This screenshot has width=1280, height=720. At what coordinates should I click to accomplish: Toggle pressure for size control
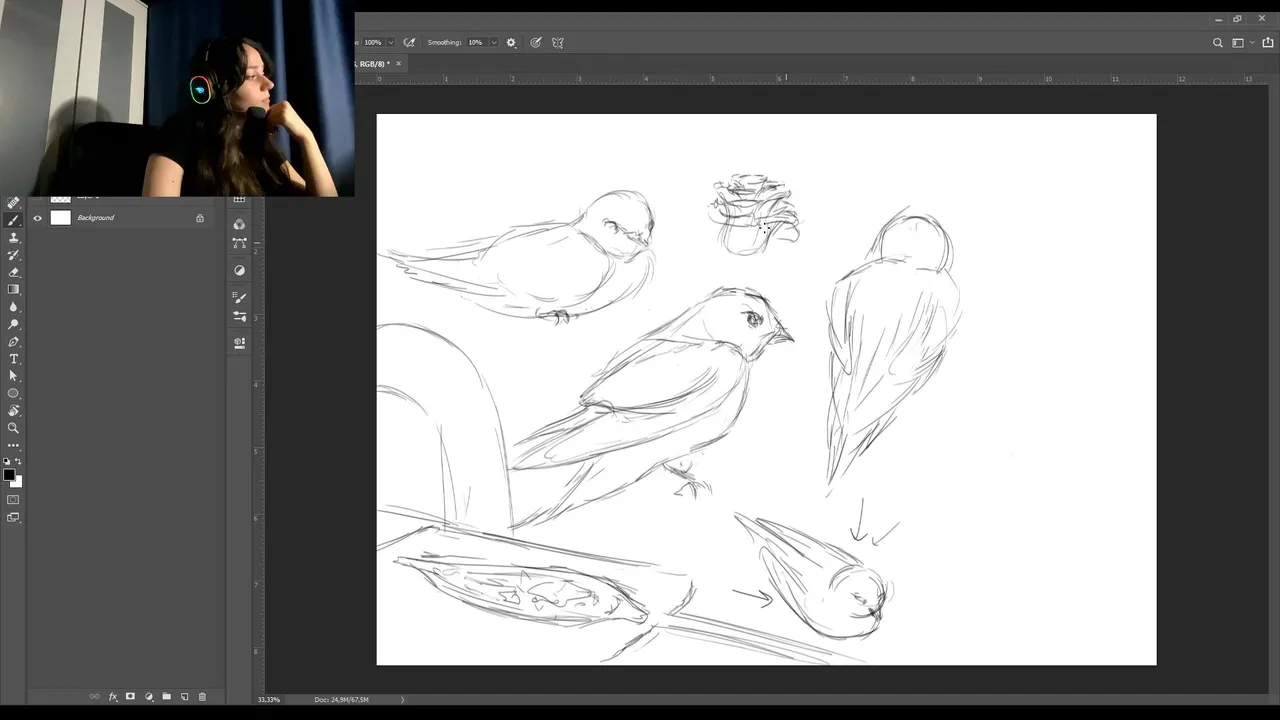tap(536, 43)
